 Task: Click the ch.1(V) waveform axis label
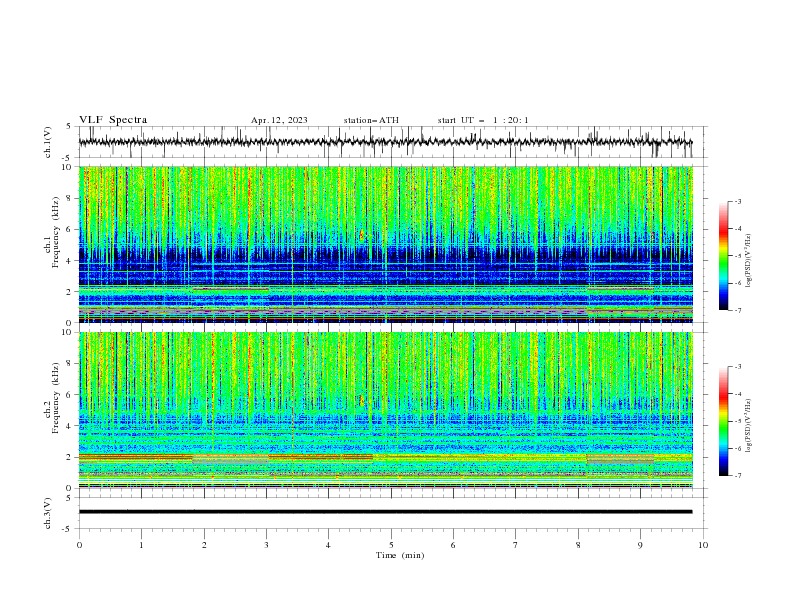tap(48, 142)
